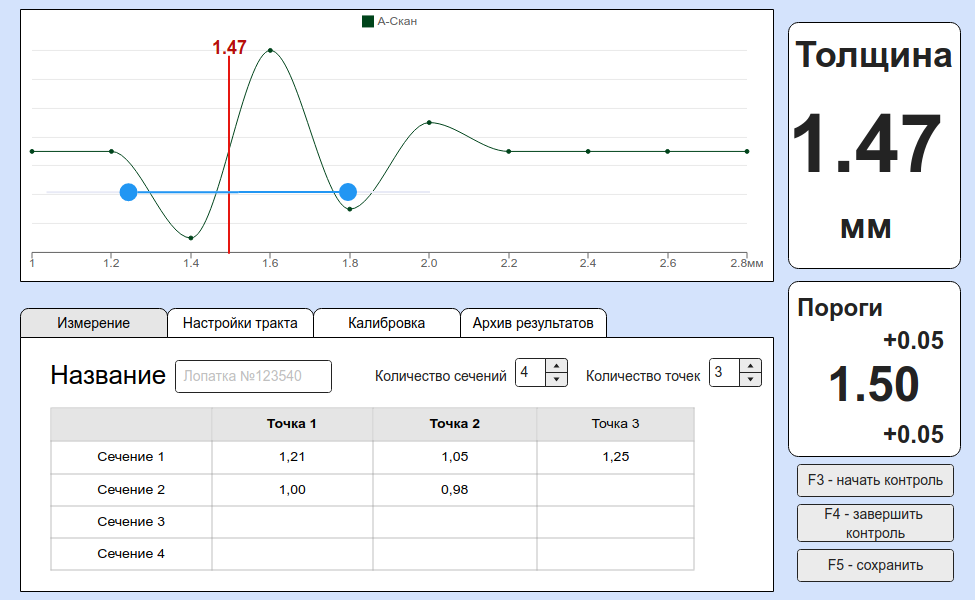The image size is (975, 600).
Task: Open the Калибровка tab
Action: pyautogui.click(x=386, y=323)
